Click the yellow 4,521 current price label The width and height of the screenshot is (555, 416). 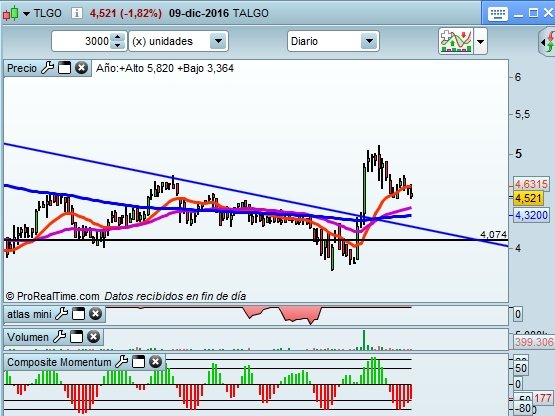pyautogui.click(x=528, y=198)
